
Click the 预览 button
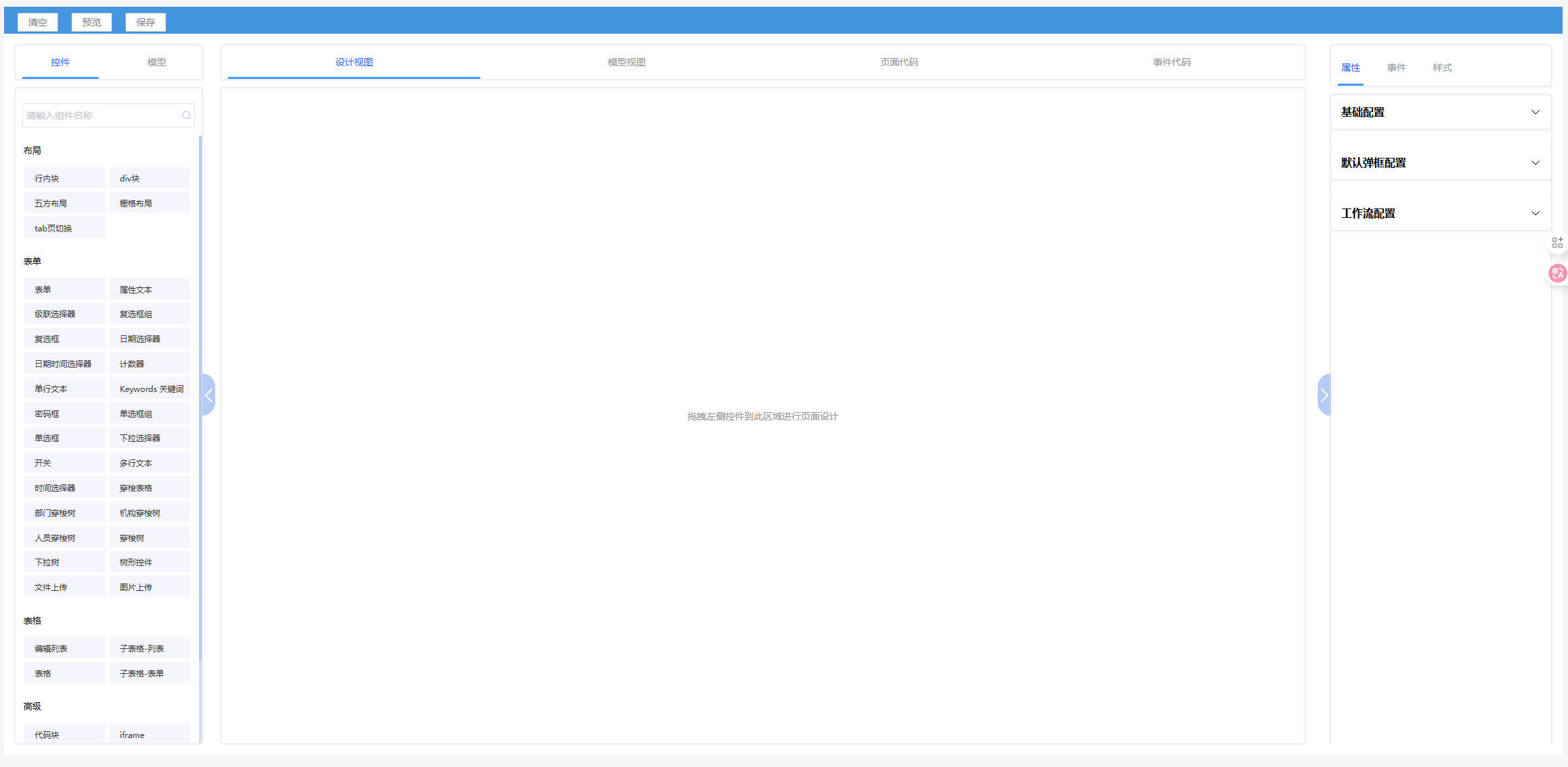coord(92,22)
